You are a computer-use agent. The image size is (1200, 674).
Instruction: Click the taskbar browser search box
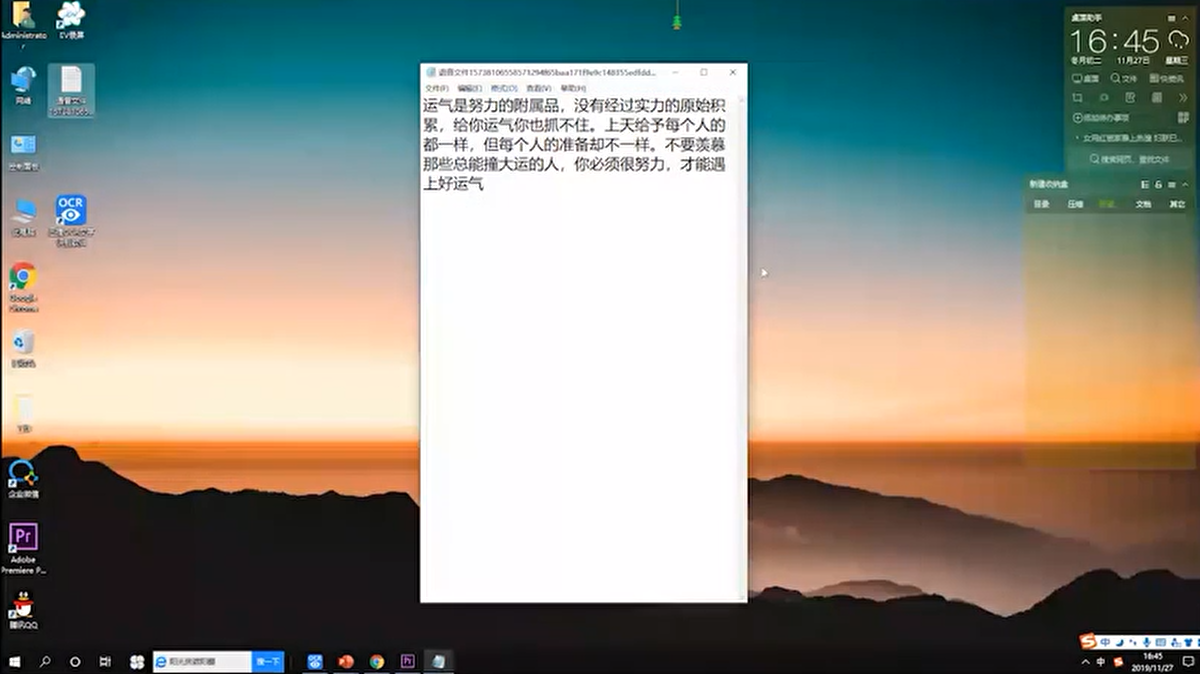202,662
